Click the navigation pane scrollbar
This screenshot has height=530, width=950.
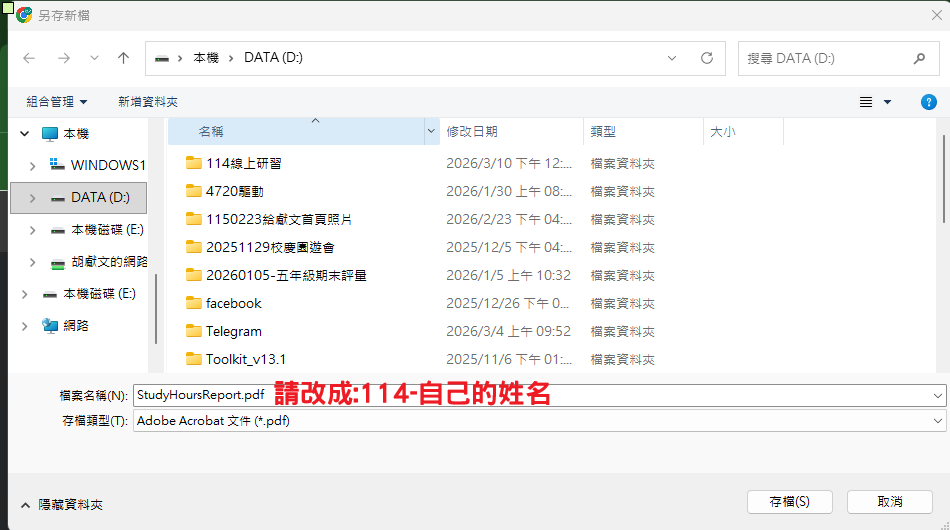pyautogui.click(x=156, y=309)
